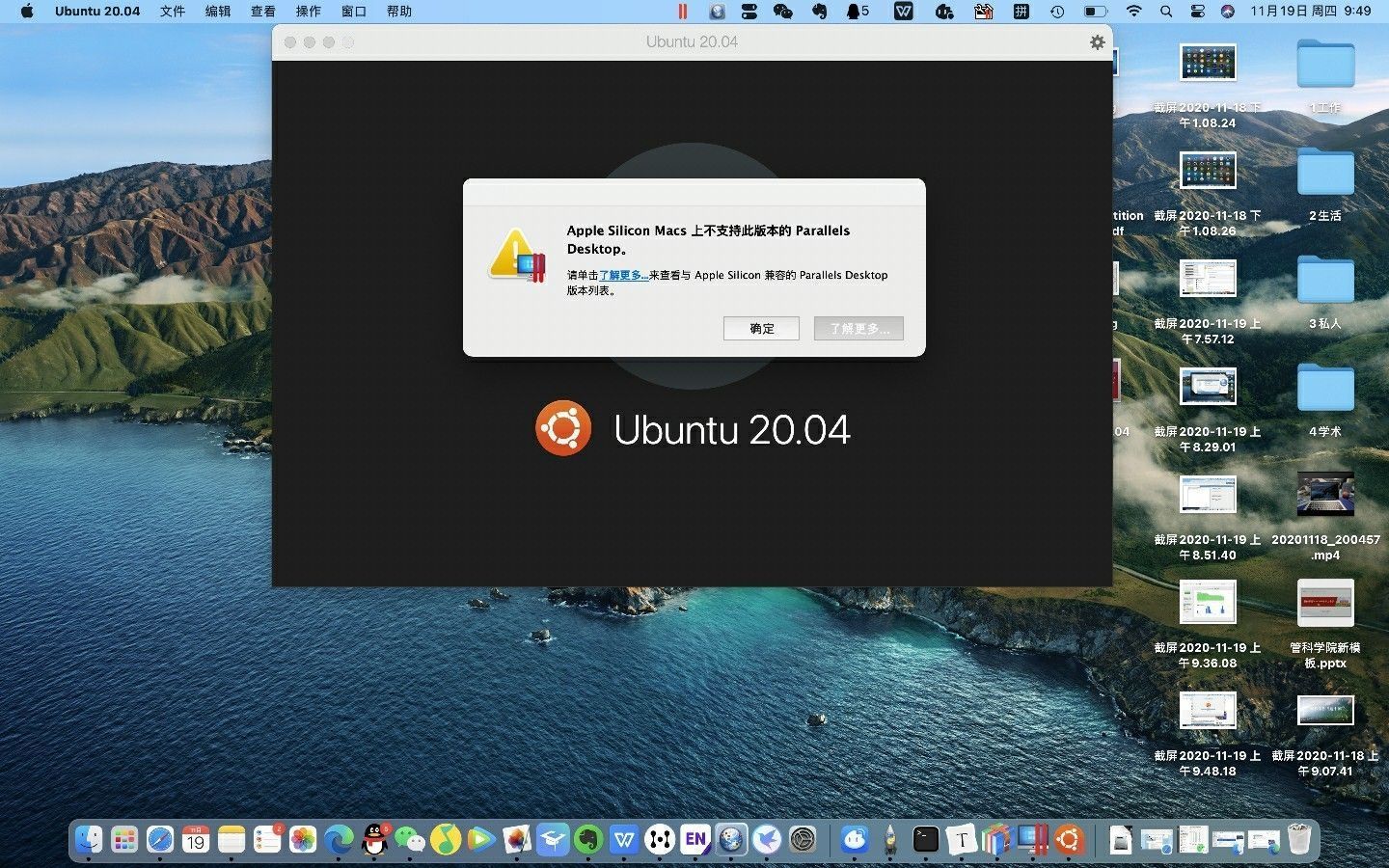
Task: Open the 查看 menu
Action: 263,12
